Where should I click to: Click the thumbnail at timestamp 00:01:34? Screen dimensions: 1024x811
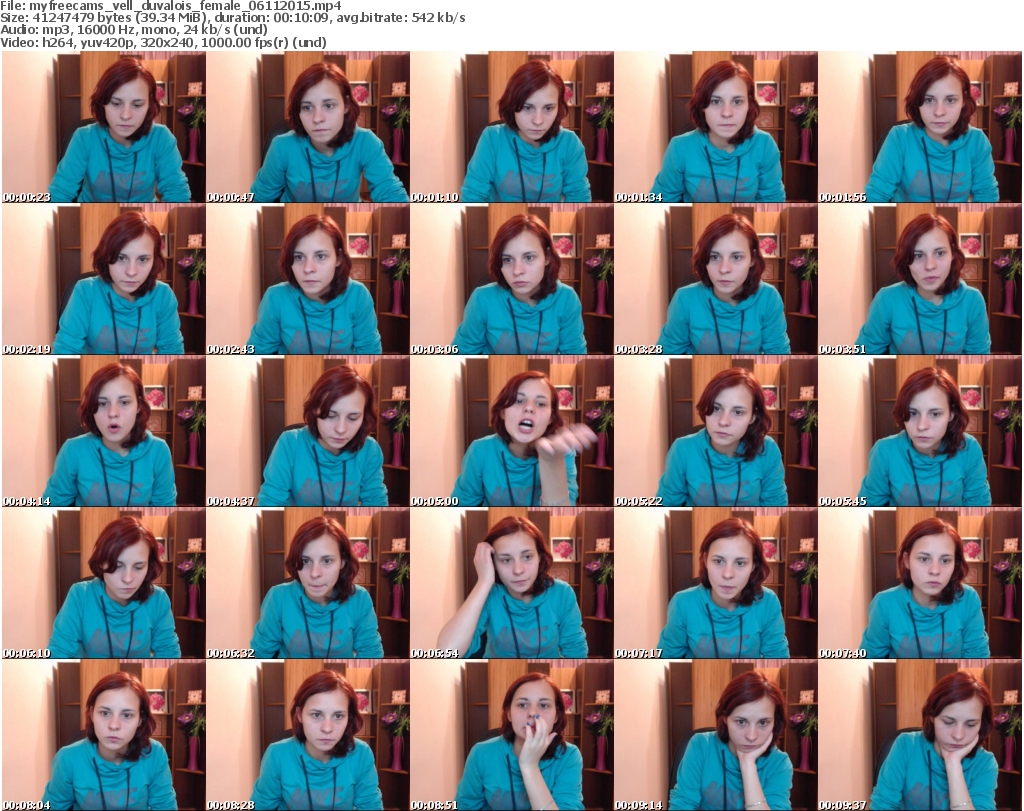[x=716, y=127]
